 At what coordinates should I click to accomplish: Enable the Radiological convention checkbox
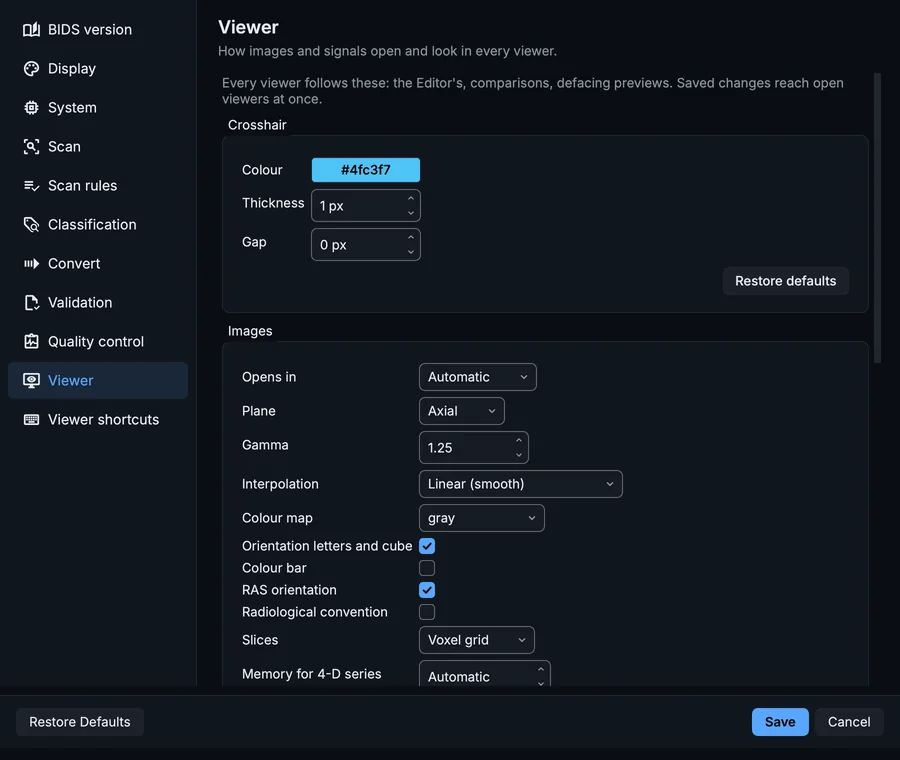point(427,612)
